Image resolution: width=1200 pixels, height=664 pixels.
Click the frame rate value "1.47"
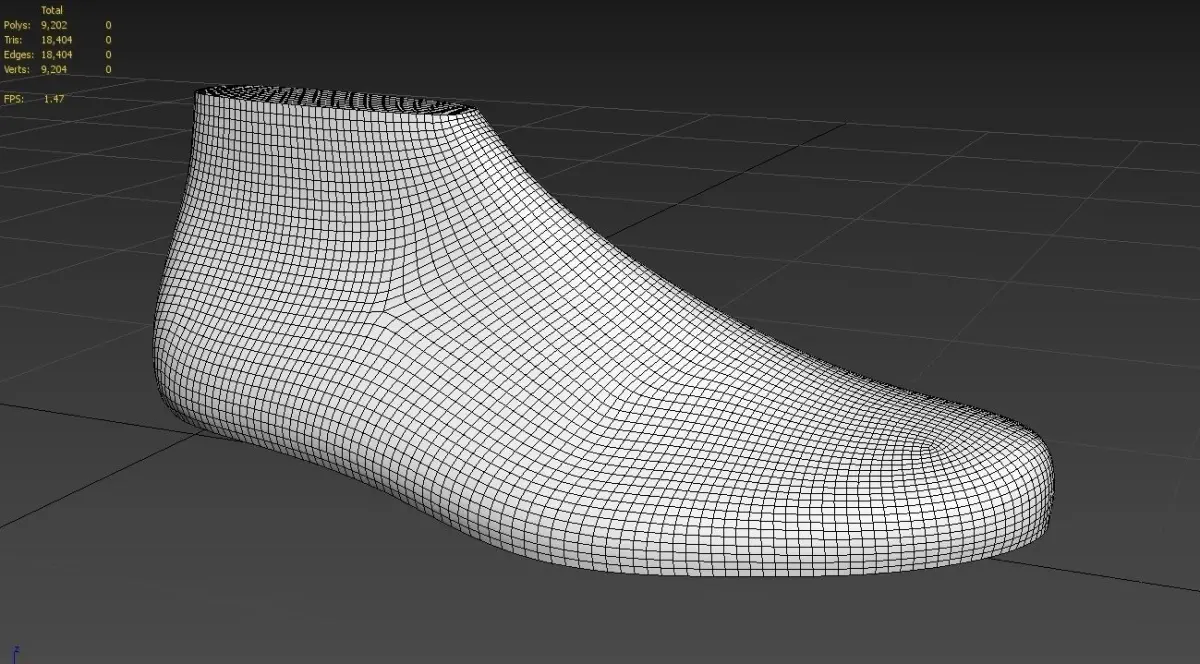tap(53, 99)
